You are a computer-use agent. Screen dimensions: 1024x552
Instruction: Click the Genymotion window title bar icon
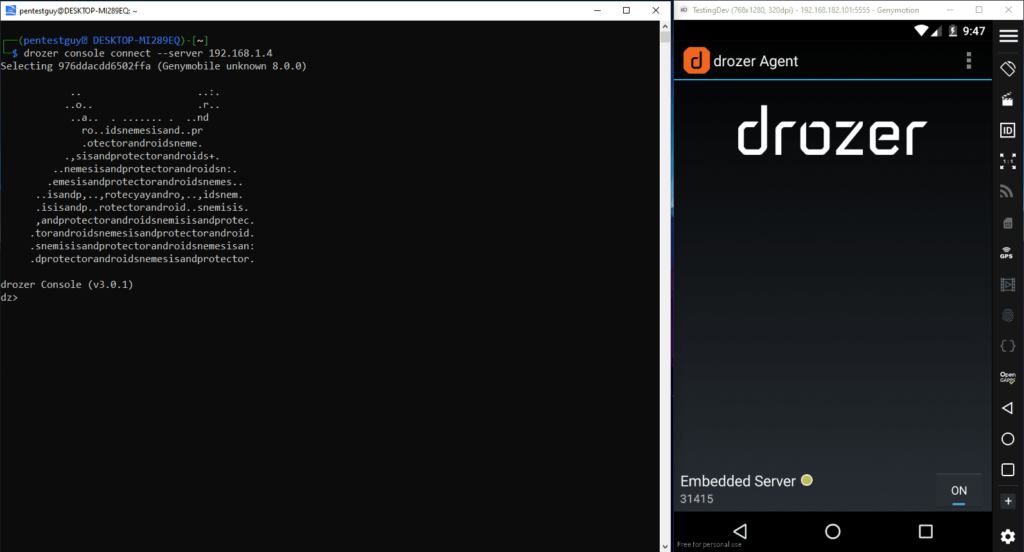[x=684, y=10]
